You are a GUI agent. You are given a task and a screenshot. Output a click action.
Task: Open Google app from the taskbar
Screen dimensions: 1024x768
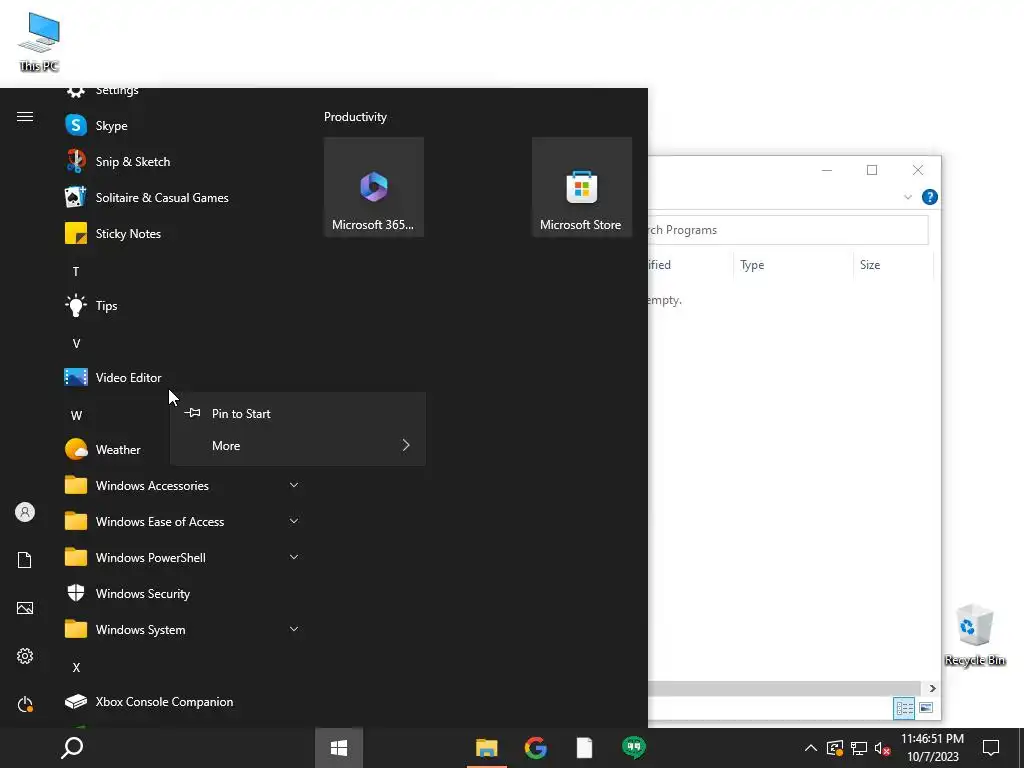536,748
